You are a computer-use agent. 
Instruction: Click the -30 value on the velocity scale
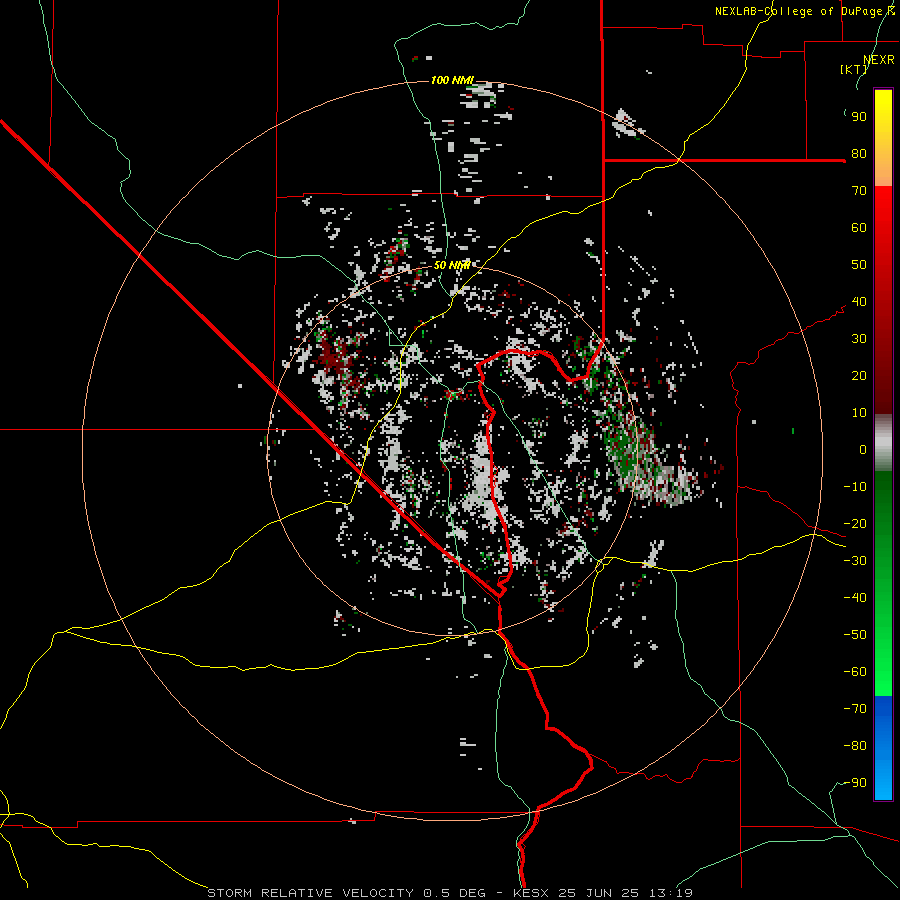[855, 561]
